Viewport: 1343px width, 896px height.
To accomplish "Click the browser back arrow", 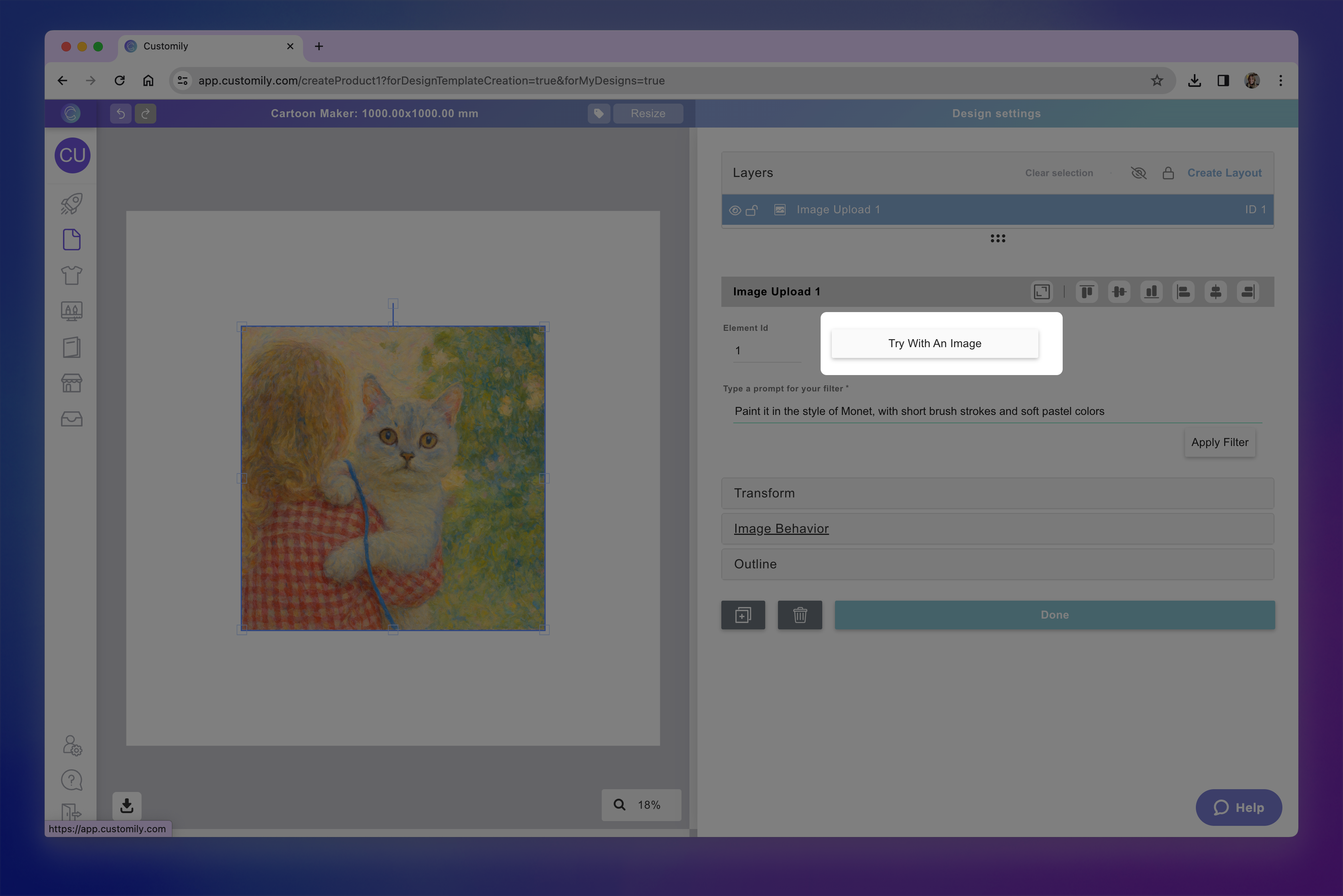I will [62, 81].
